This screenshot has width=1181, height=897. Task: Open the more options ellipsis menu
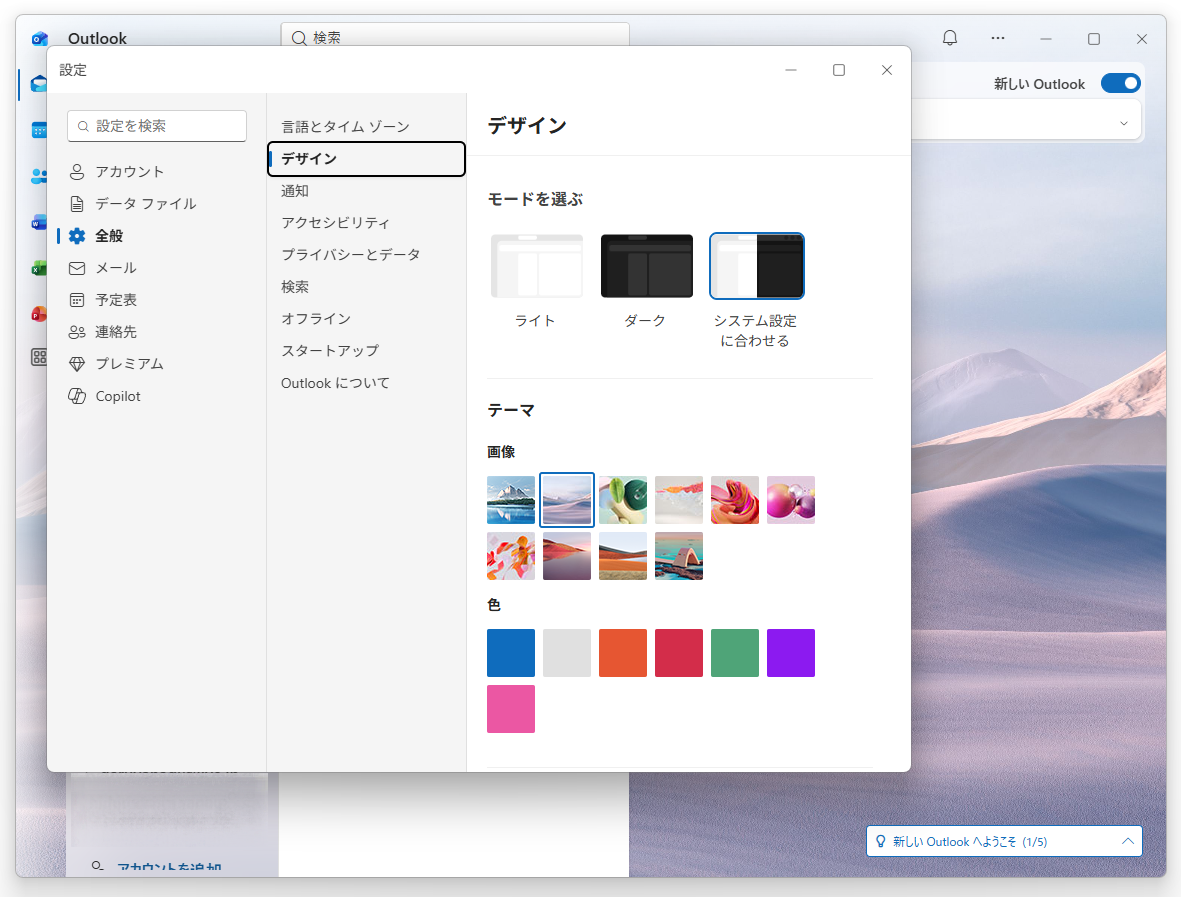(x=998, y=38)
